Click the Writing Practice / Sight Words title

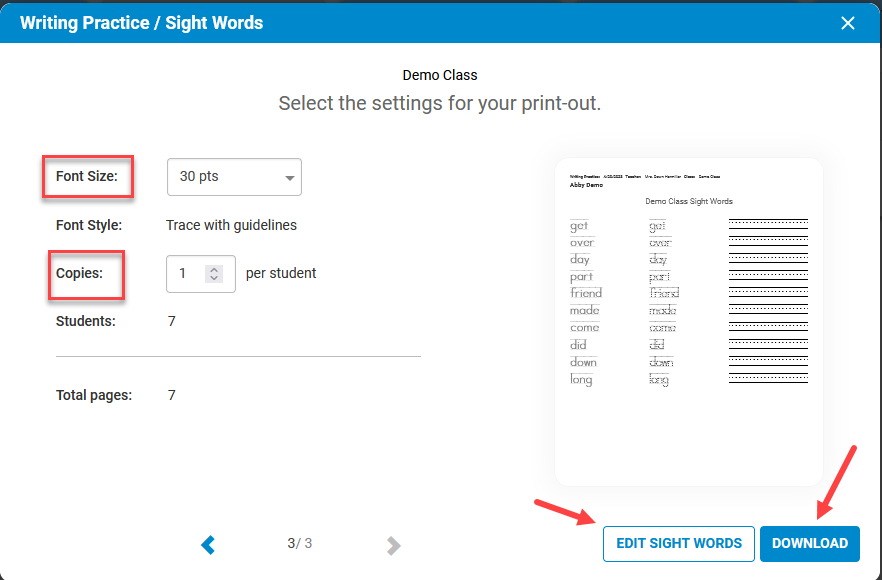tap(141, 23)
